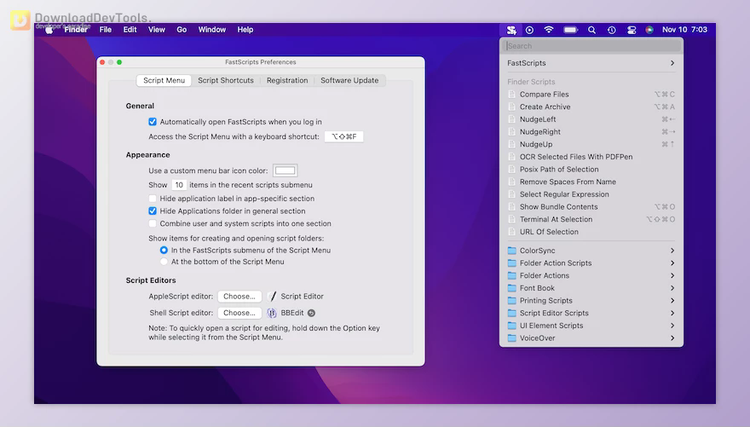
Task: Click the UI Element Scripts folder icon
Action: (512, 325)
